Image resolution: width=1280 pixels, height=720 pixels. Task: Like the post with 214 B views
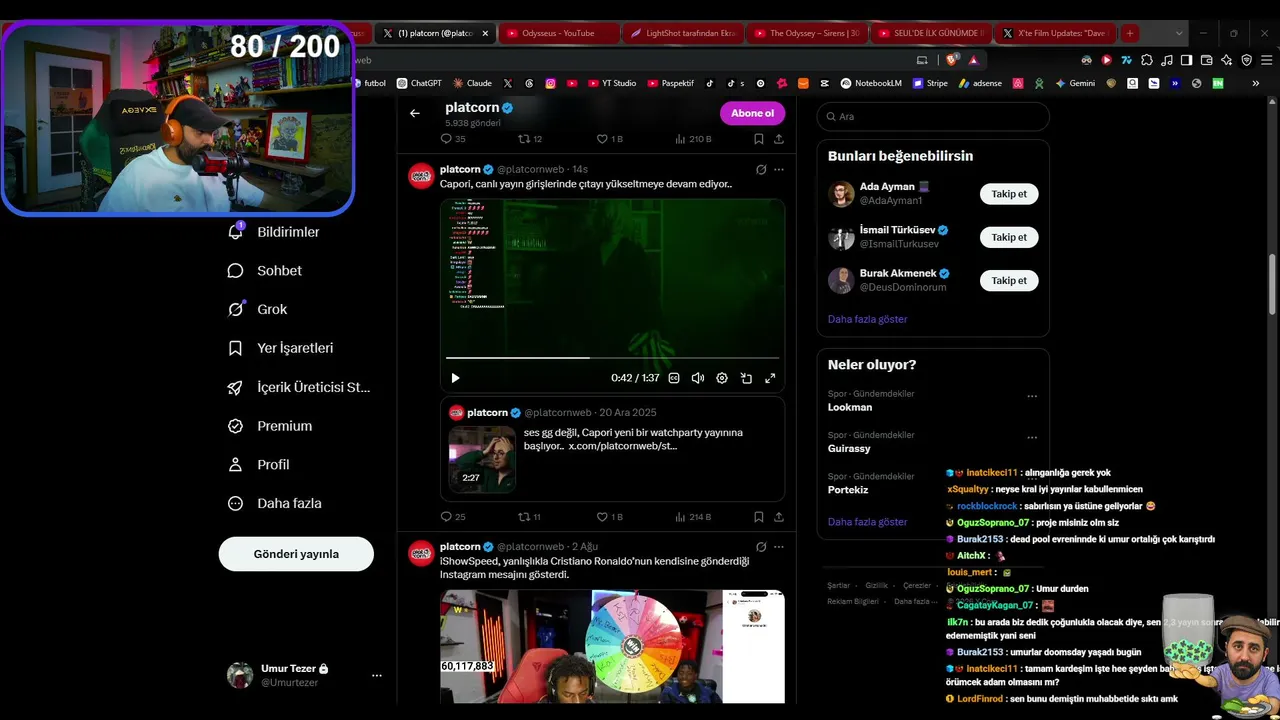(609, 517)
